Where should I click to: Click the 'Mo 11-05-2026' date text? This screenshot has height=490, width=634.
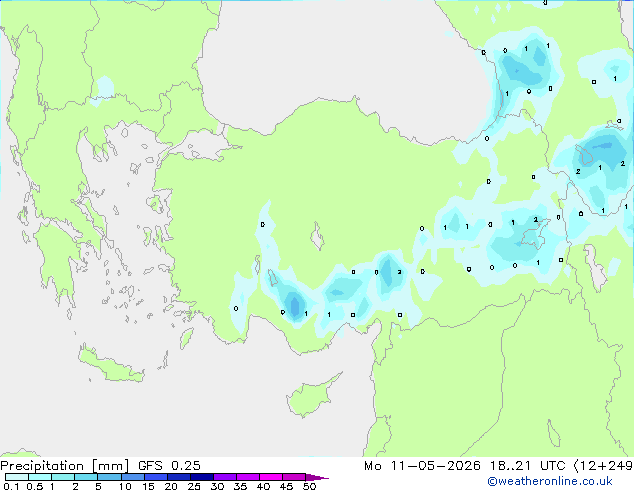tap(422, 466)
